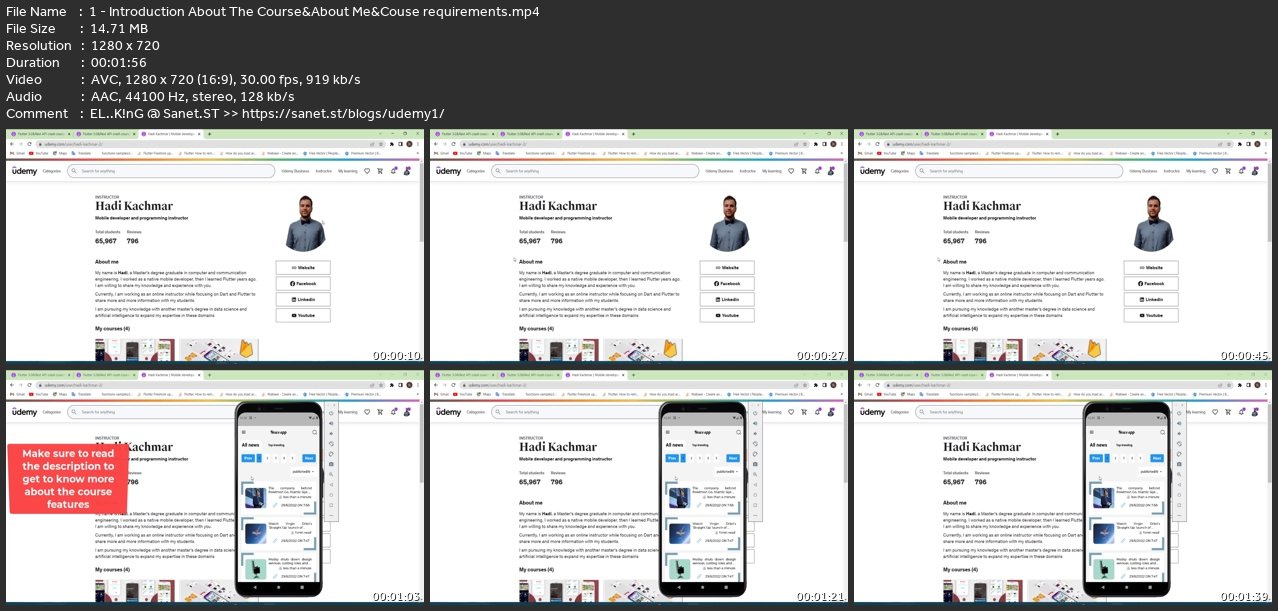Viewport: 1278px width, 611px height.
Task: Tap the app search icon in the 00:01:03 frame
Action: point(316,431)
